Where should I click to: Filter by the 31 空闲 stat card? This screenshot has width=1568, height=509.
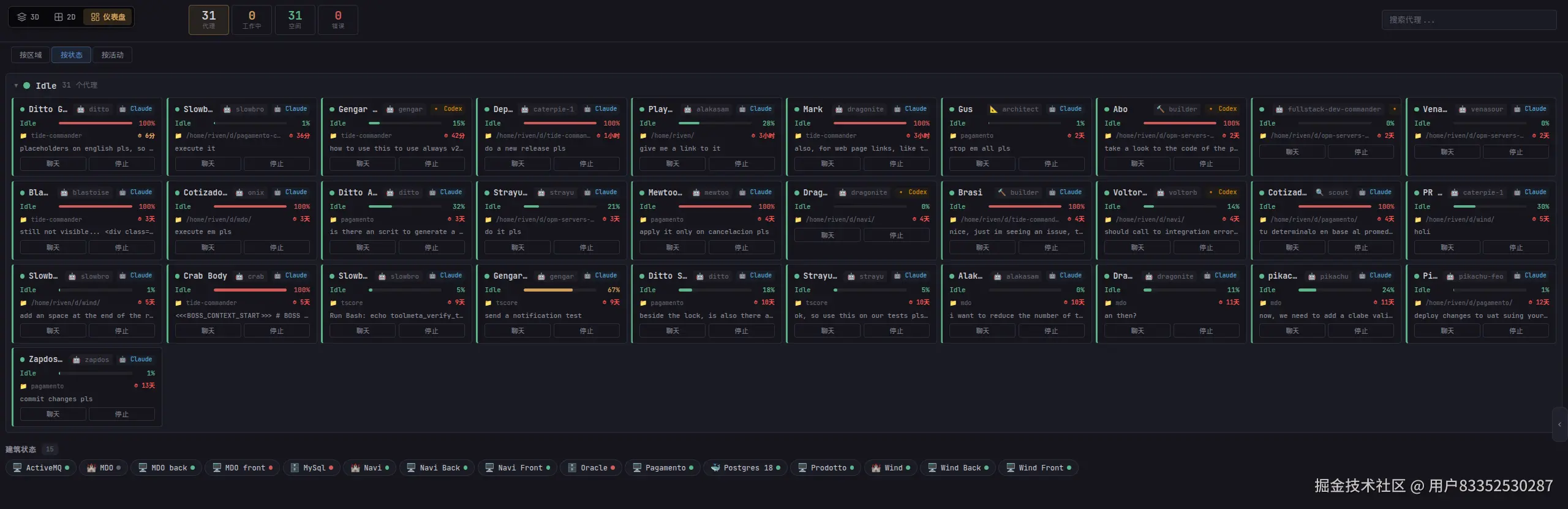tap(295, 20)
